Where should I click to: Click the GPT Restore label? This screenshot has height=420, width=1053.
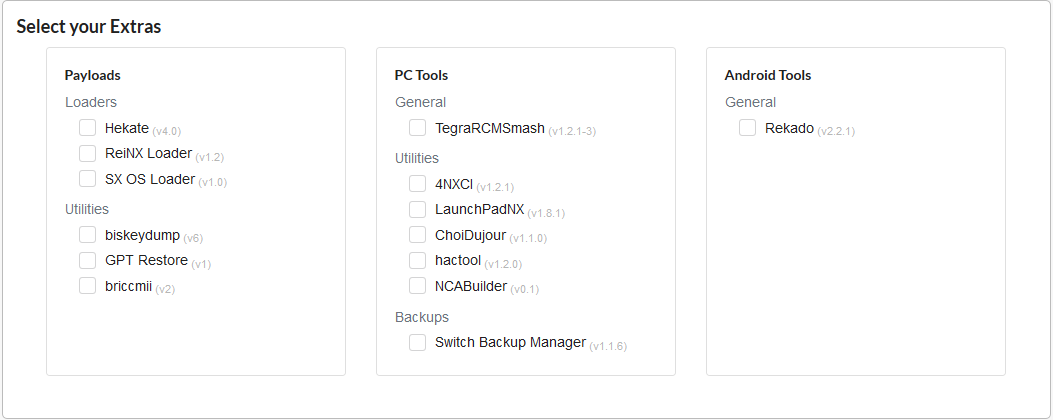pyautogui.click(x=146, y=260)
